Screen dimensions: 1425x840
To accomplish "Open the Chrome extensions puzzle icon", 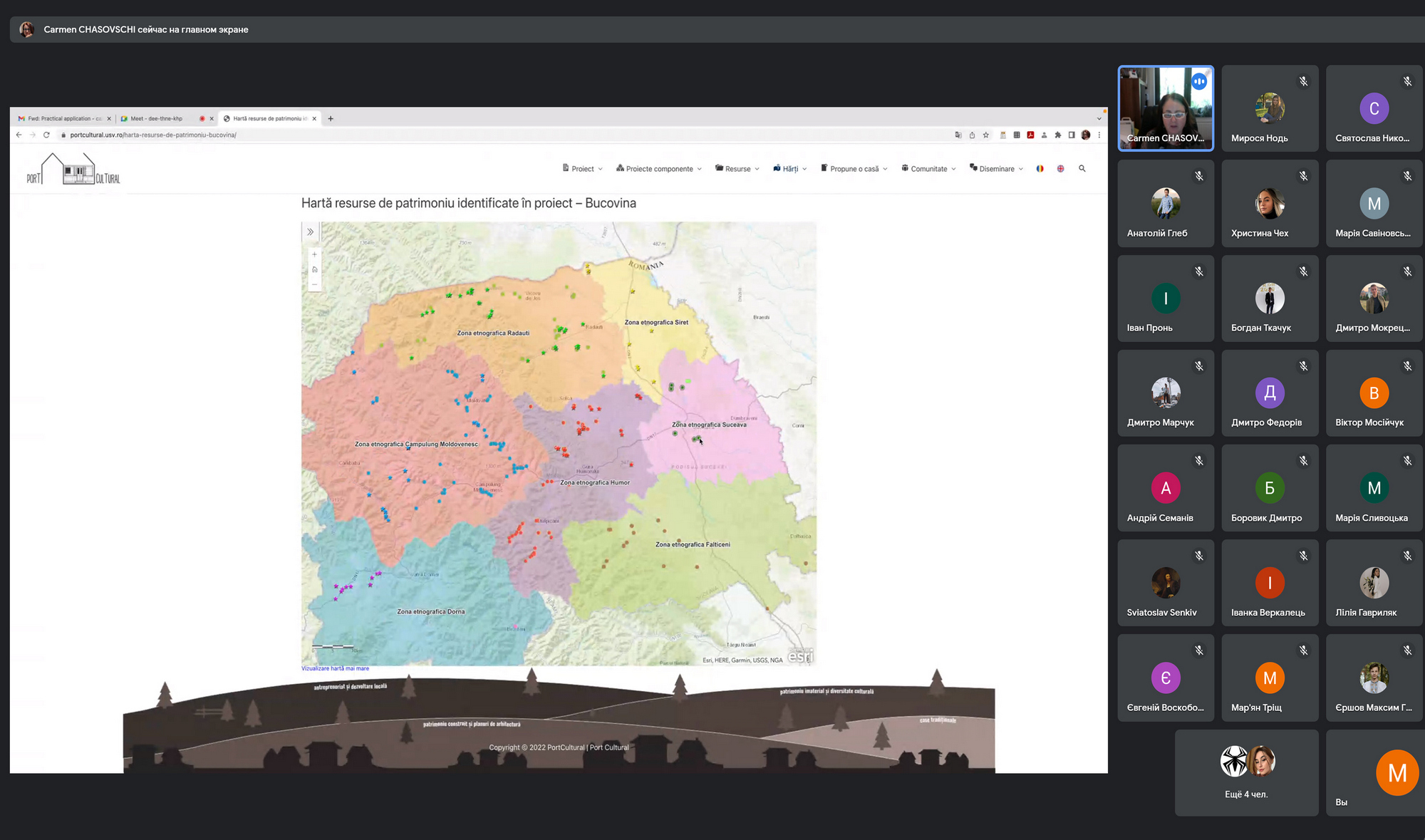I will click(1057, 135).
